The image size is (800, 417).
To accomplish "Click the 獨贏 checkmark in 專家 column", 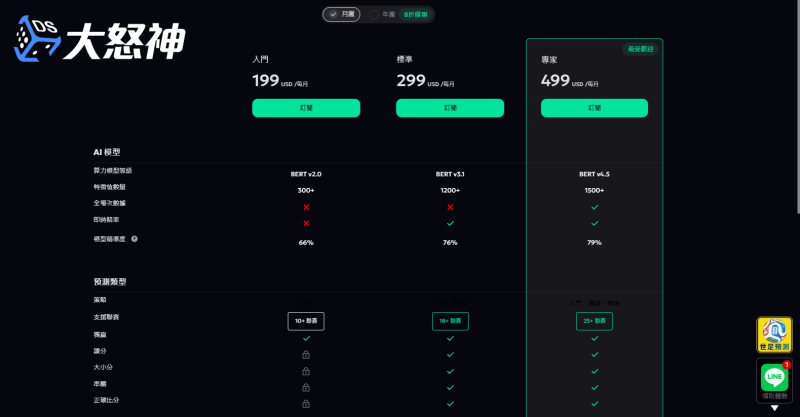I will (x=594, y=338).
